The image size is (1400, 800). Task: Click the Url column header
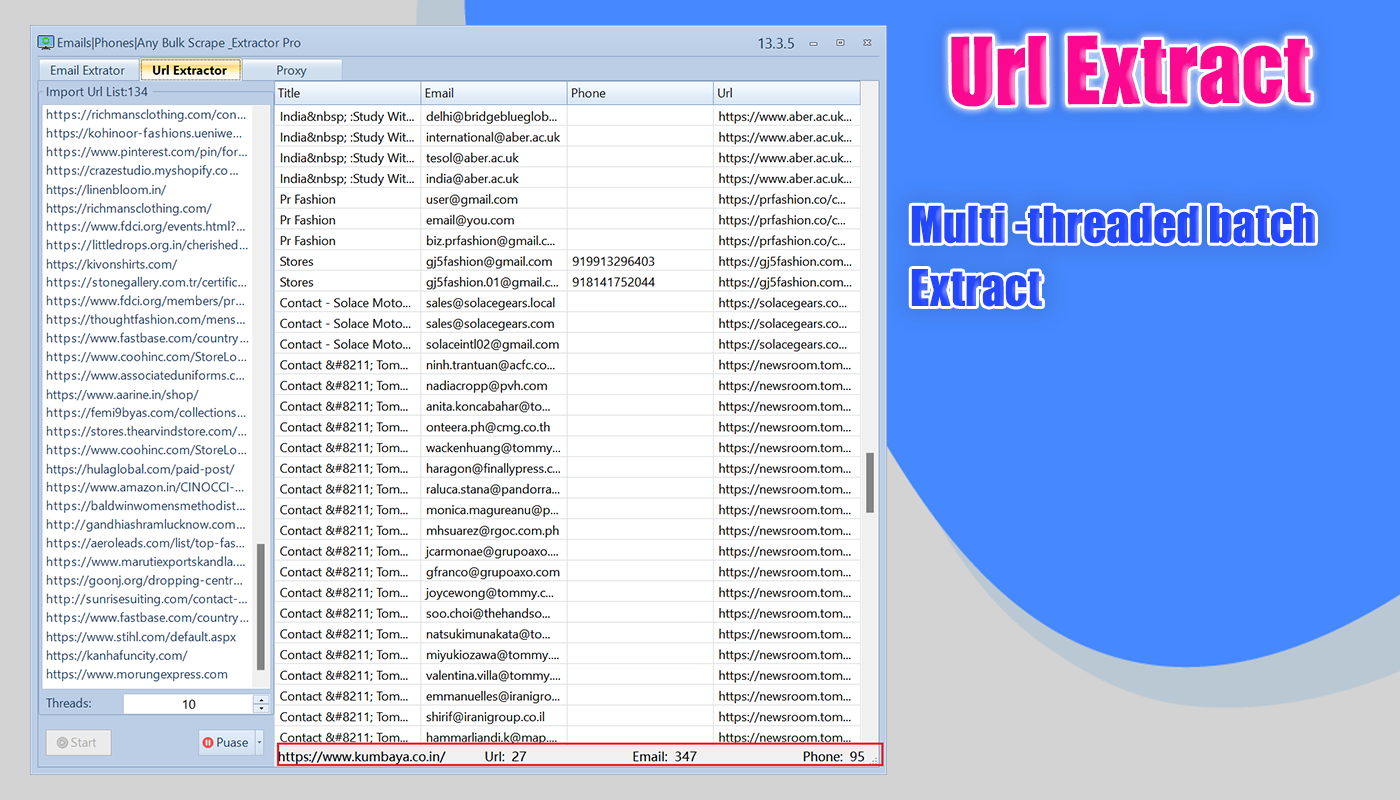786,93
